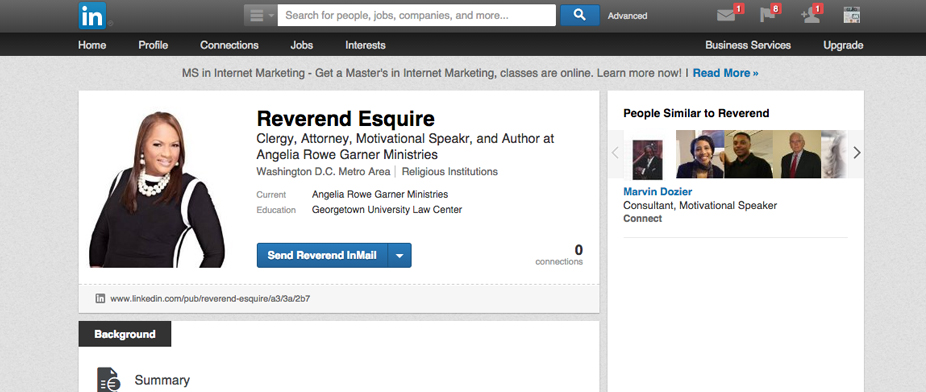926x392 pixels.
Task: Follow the Read More ad link
Action: pyautogui.click(x=725, y=73)
